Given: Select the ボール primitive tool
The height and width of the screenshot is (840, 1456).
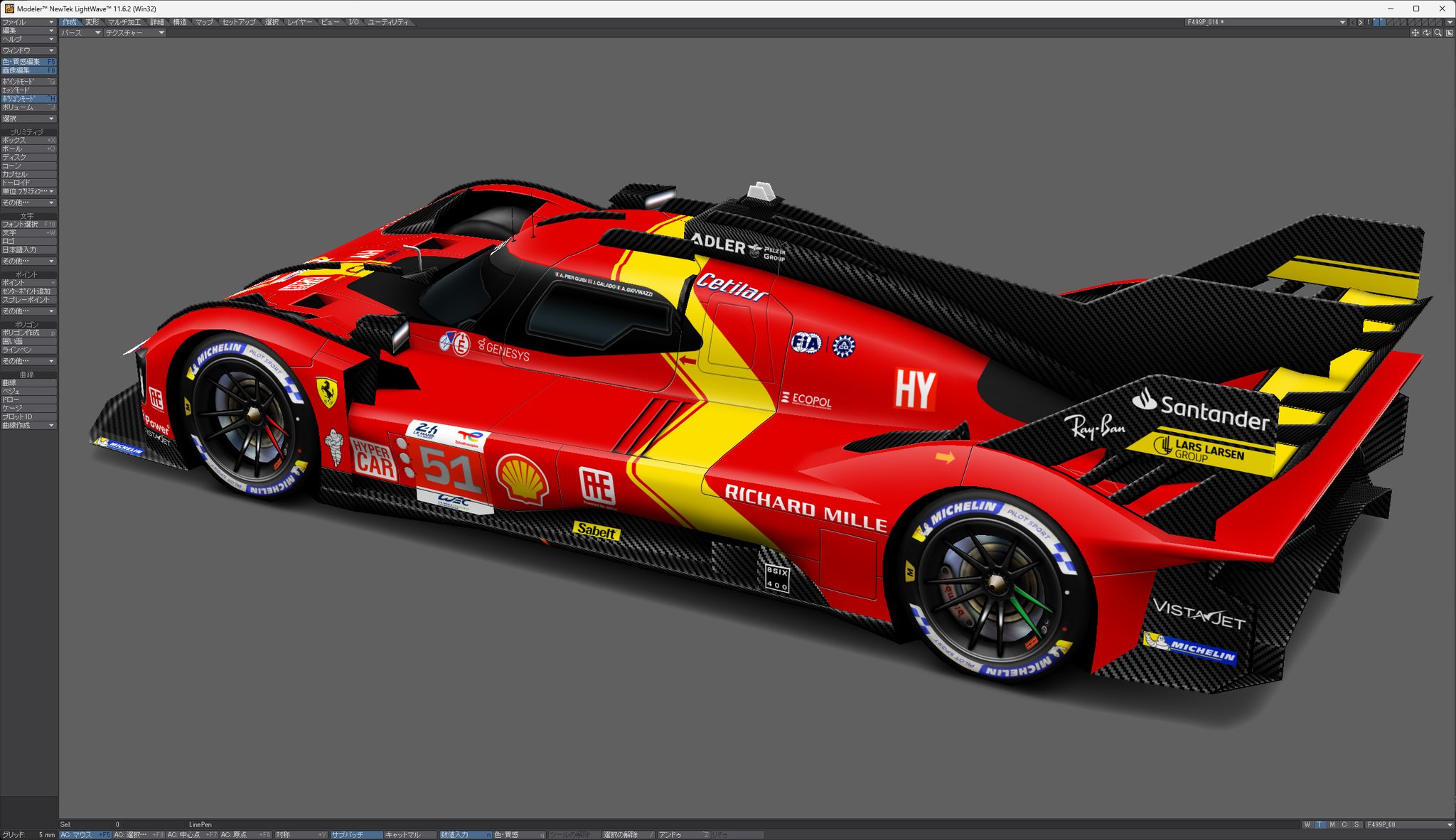Looking at the screenshot, I should click(28, 149).
